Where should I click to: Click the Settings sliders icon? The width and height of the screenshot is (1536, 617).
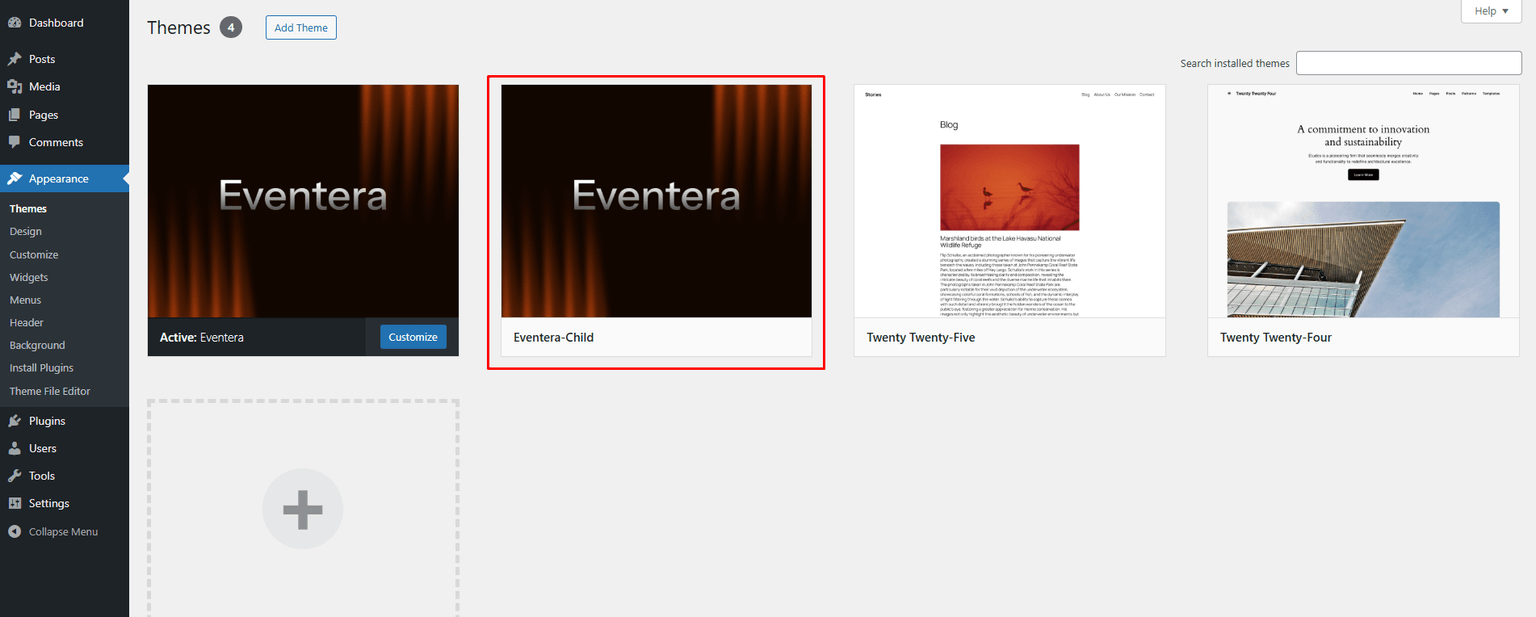(15, 503)
